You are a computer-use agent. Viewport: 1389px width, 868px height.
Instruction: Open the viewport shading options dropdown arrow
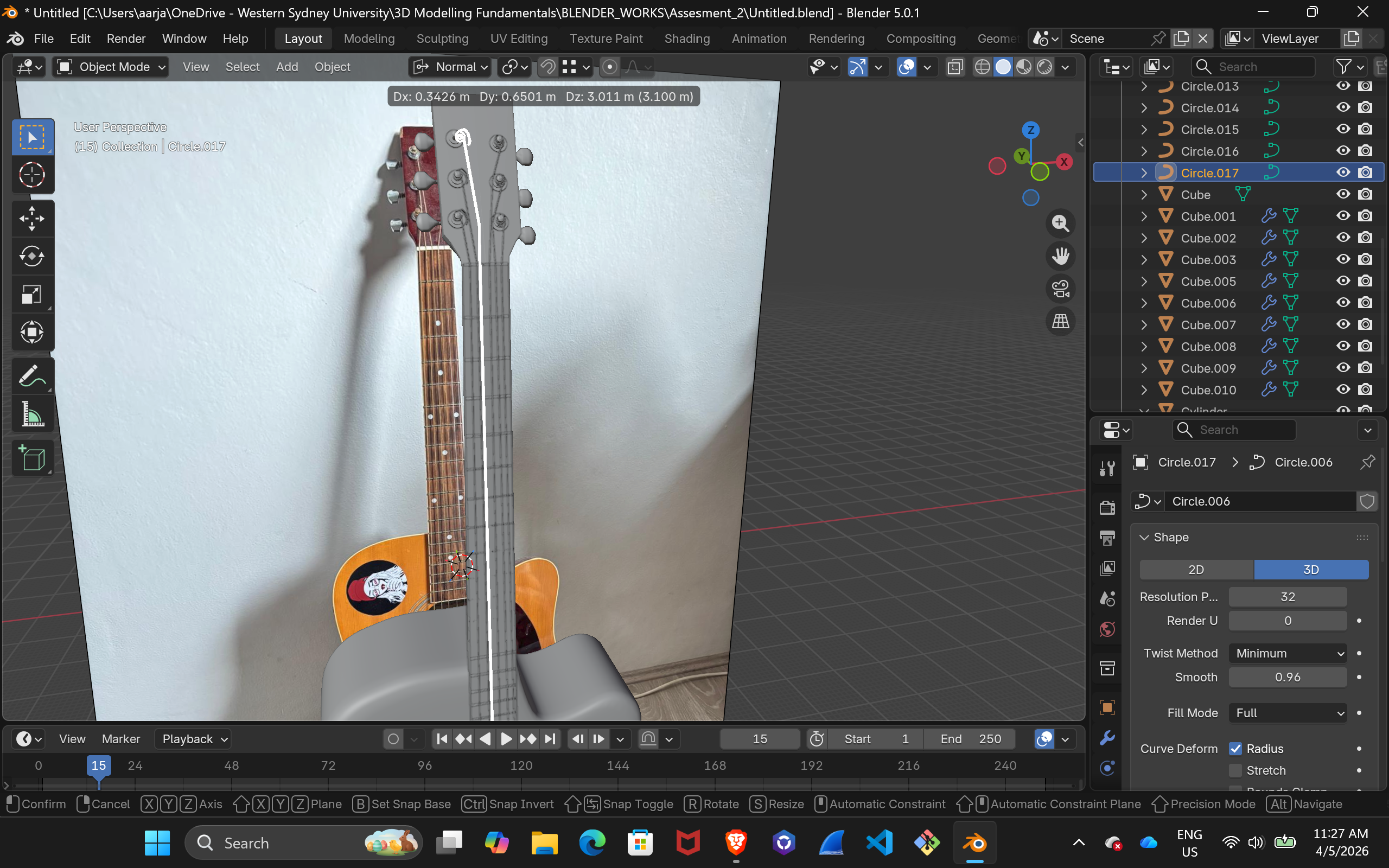click(x=1065, y=67)
